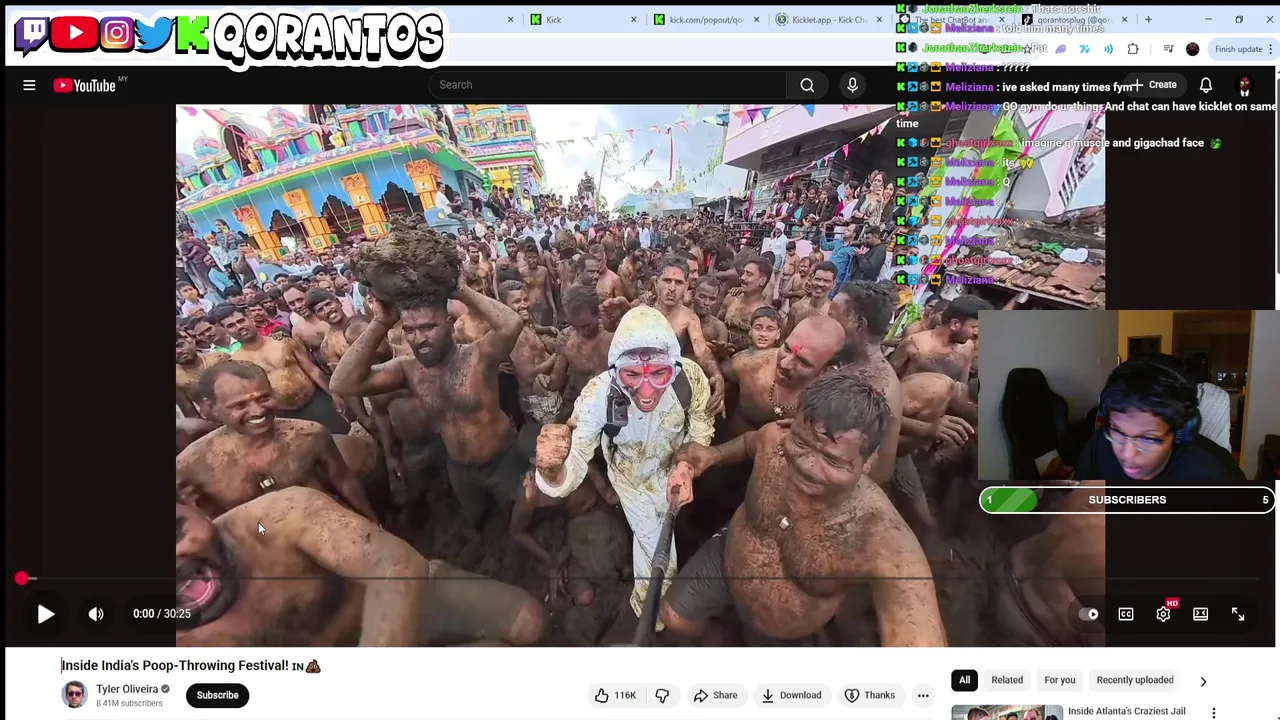Open a new browser tab
This screenshot has width=1280, height=720.
(x=1148, y=20)
